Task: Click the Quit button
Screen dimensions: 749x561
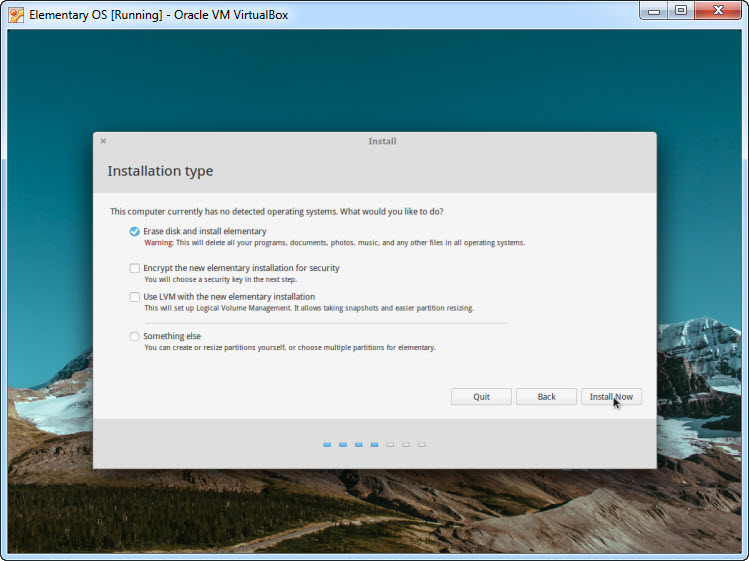Action: 481,397
